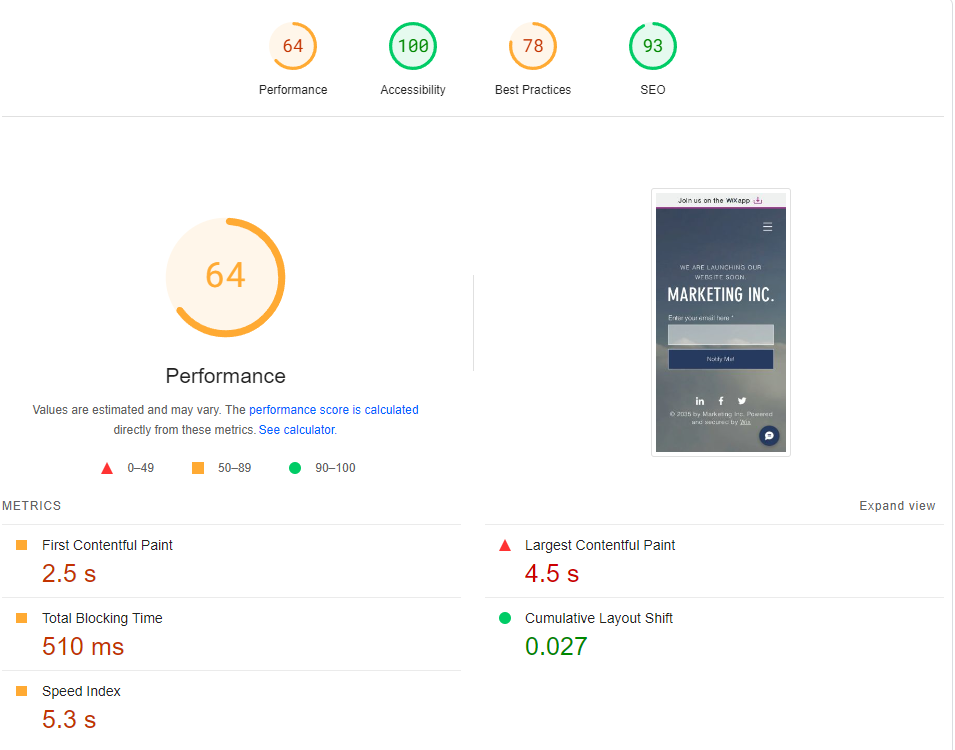Click the green circle beside Cumulative Layout Shift
955x750 pixels.
(x=505, y=618)
